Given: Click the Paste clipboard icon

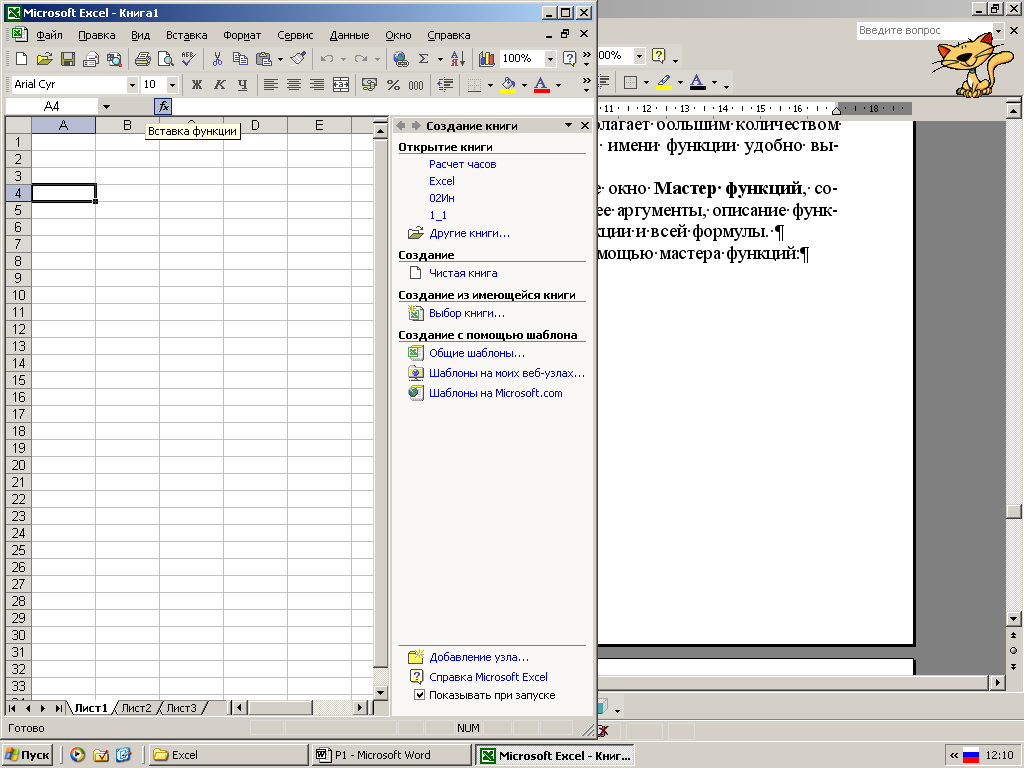Looking at the screenshot, I should tap(264, 59).
